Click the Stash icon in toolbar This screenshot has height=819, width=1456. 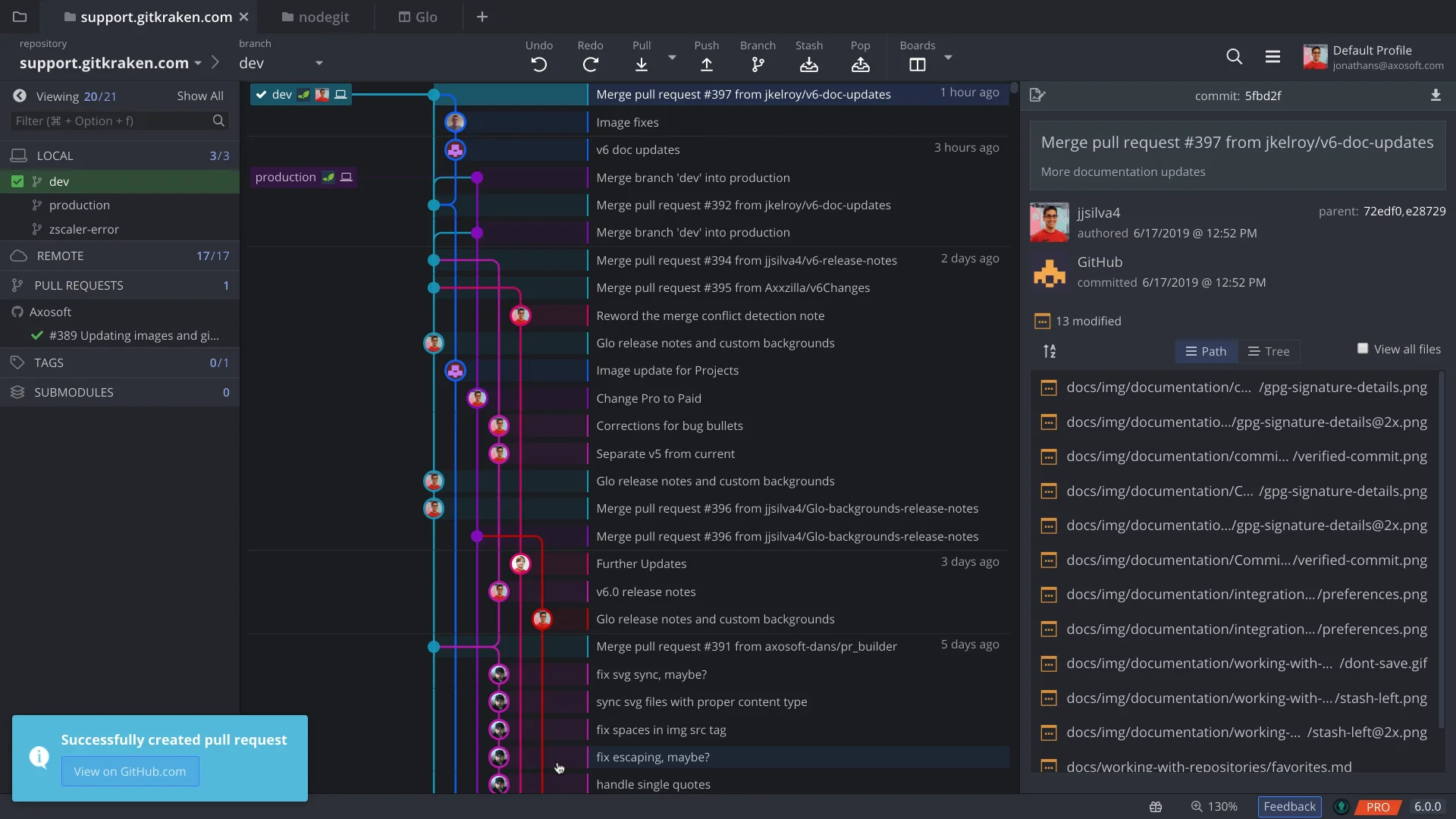808,64
